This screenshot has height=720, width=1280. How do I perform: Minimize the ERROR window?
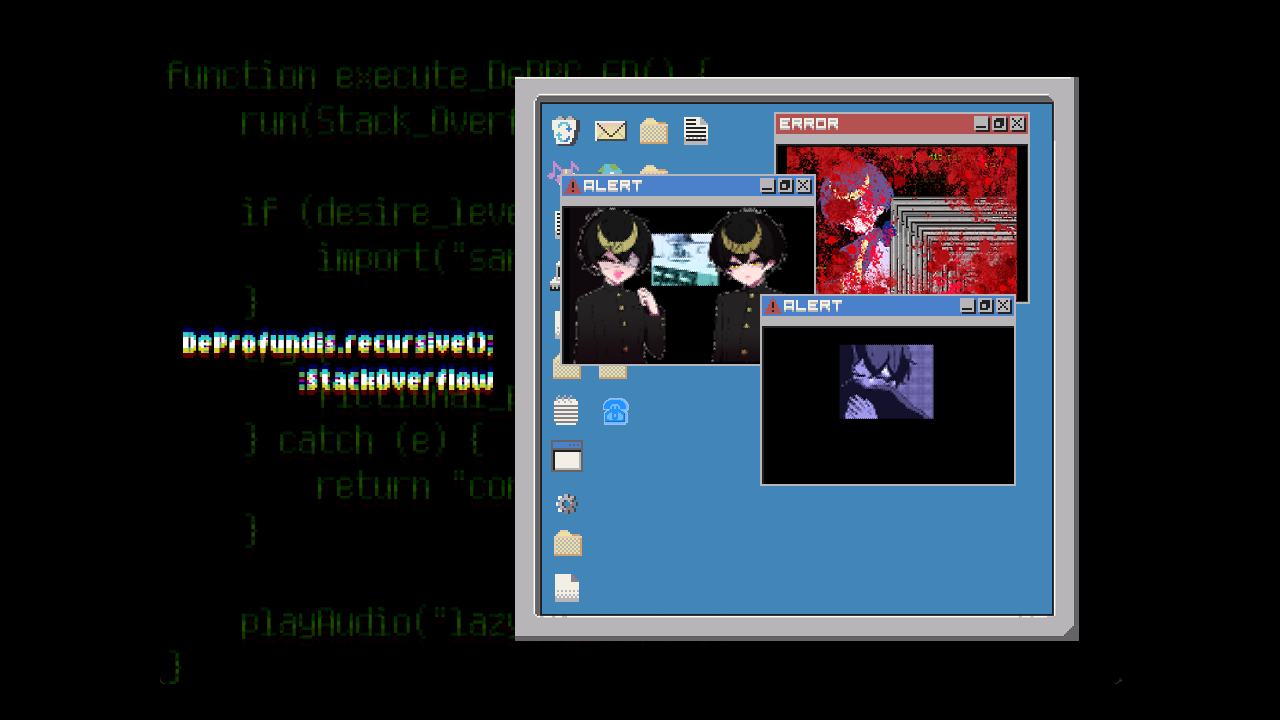(x=981, y=124)
